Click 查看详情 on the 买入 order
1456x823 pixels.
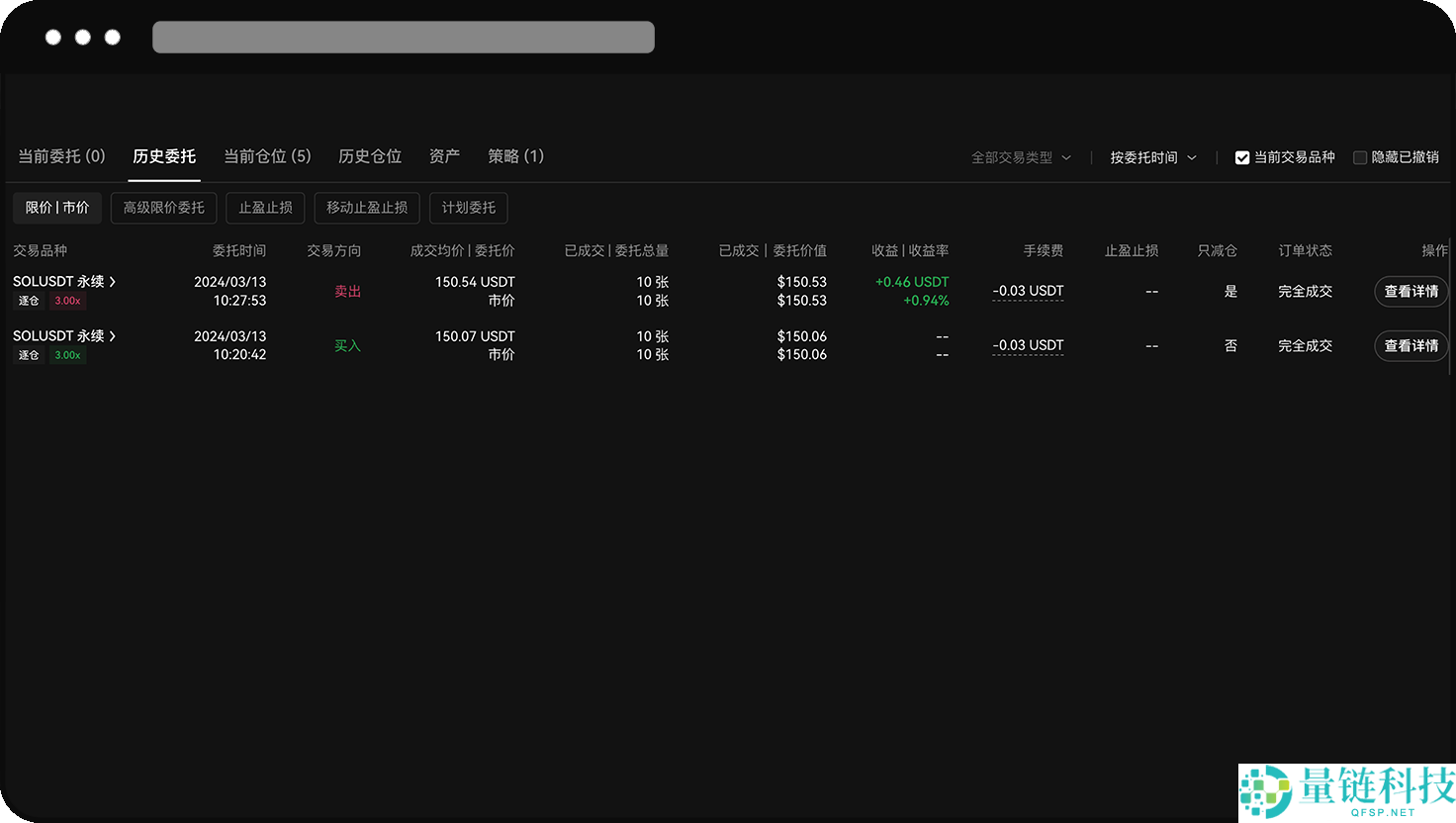pyautogui.click(x=1410, y=345)
